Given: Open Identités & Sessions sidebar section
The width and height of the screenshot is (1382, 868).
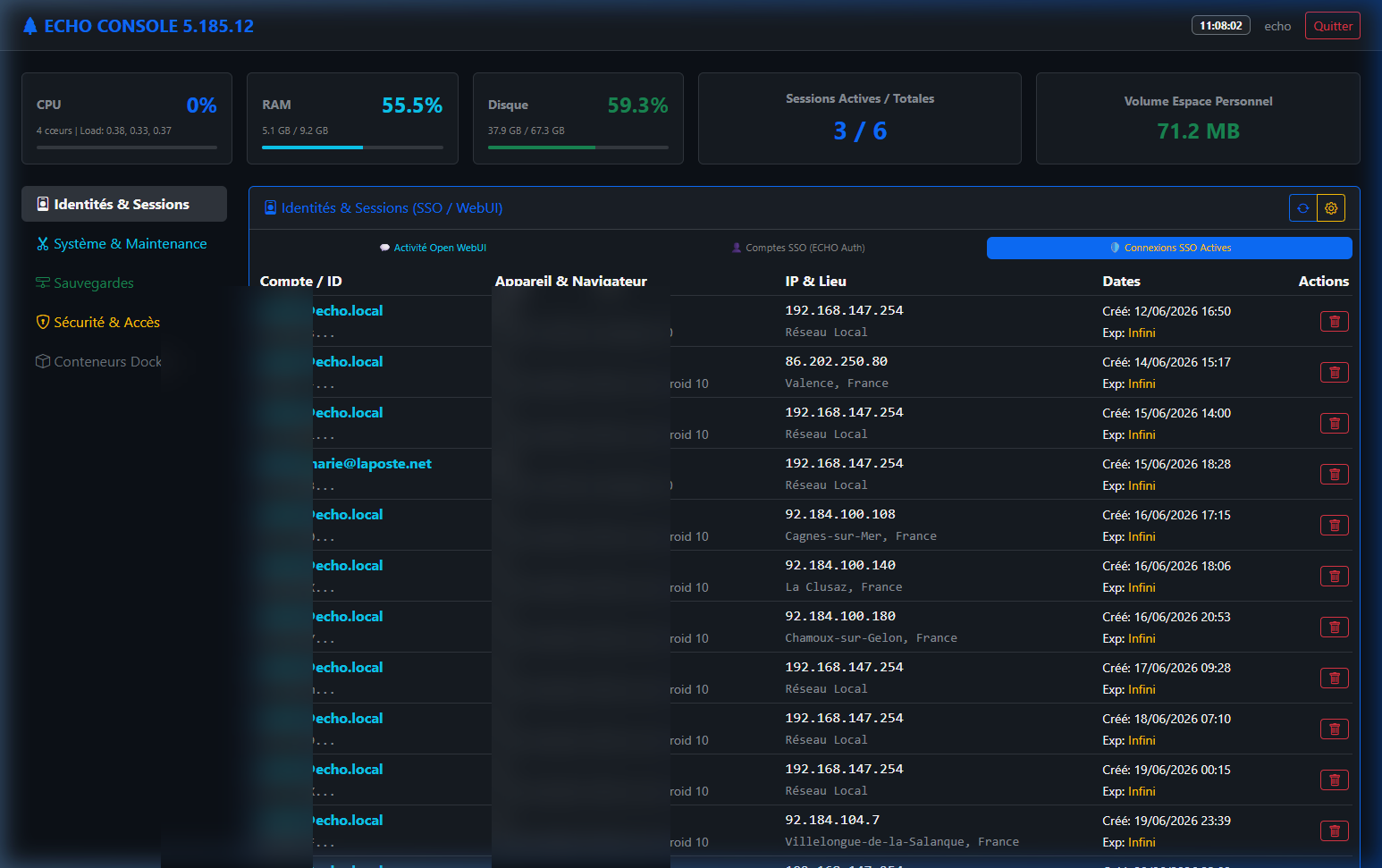Looking at the screenshot, I should click(x=124, y=204).
